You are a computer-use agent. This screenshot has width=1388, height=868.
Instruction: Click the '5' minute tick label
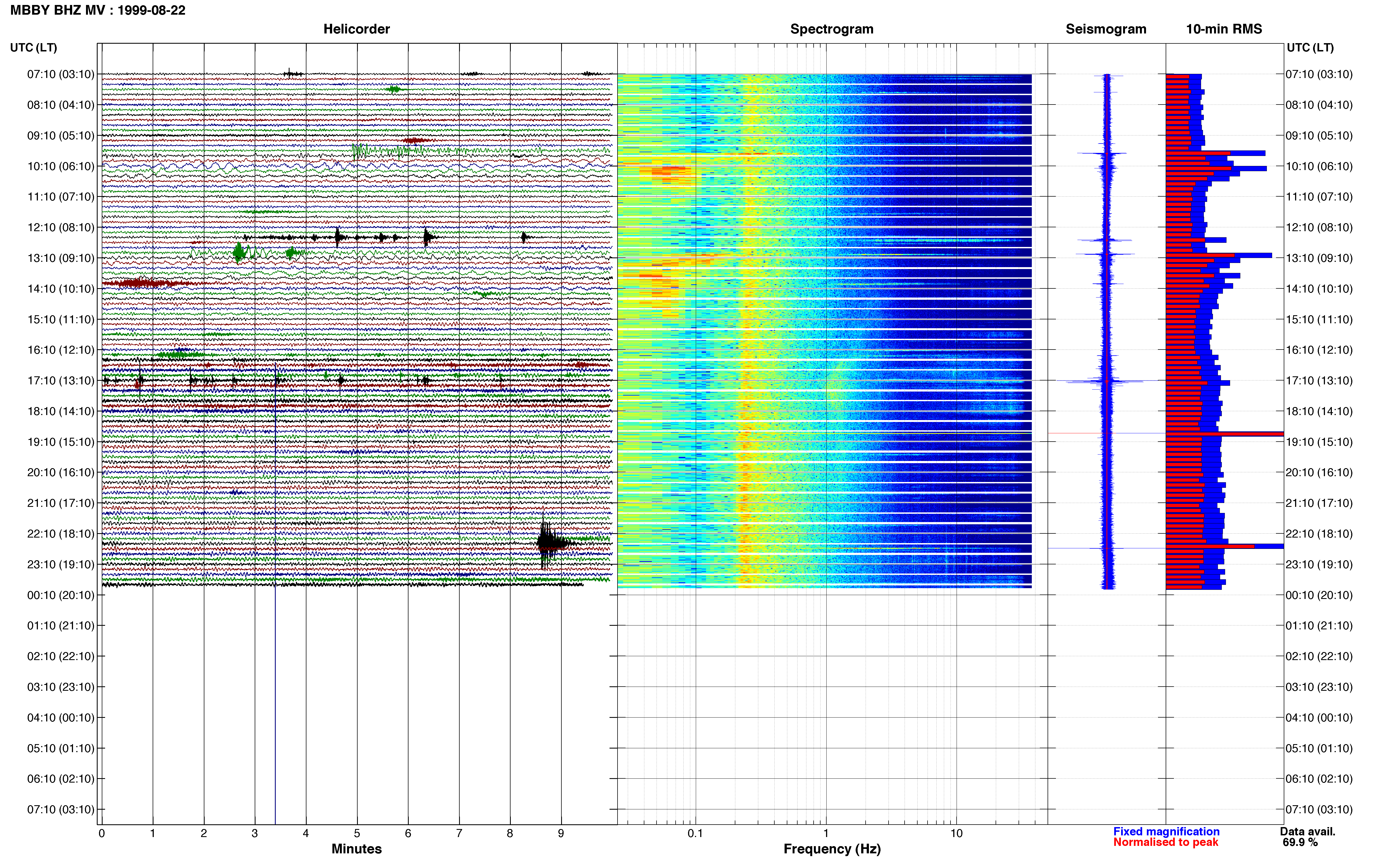[x=357, y=833]
